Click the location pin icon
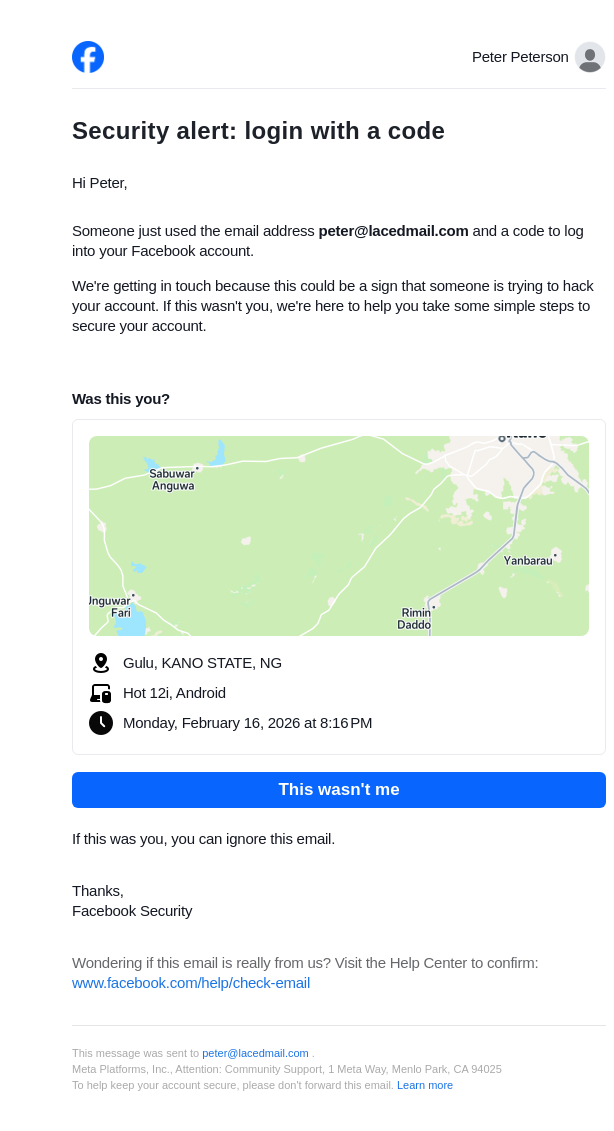Screen dimensions: 614x1131 (x=100, y=663)
